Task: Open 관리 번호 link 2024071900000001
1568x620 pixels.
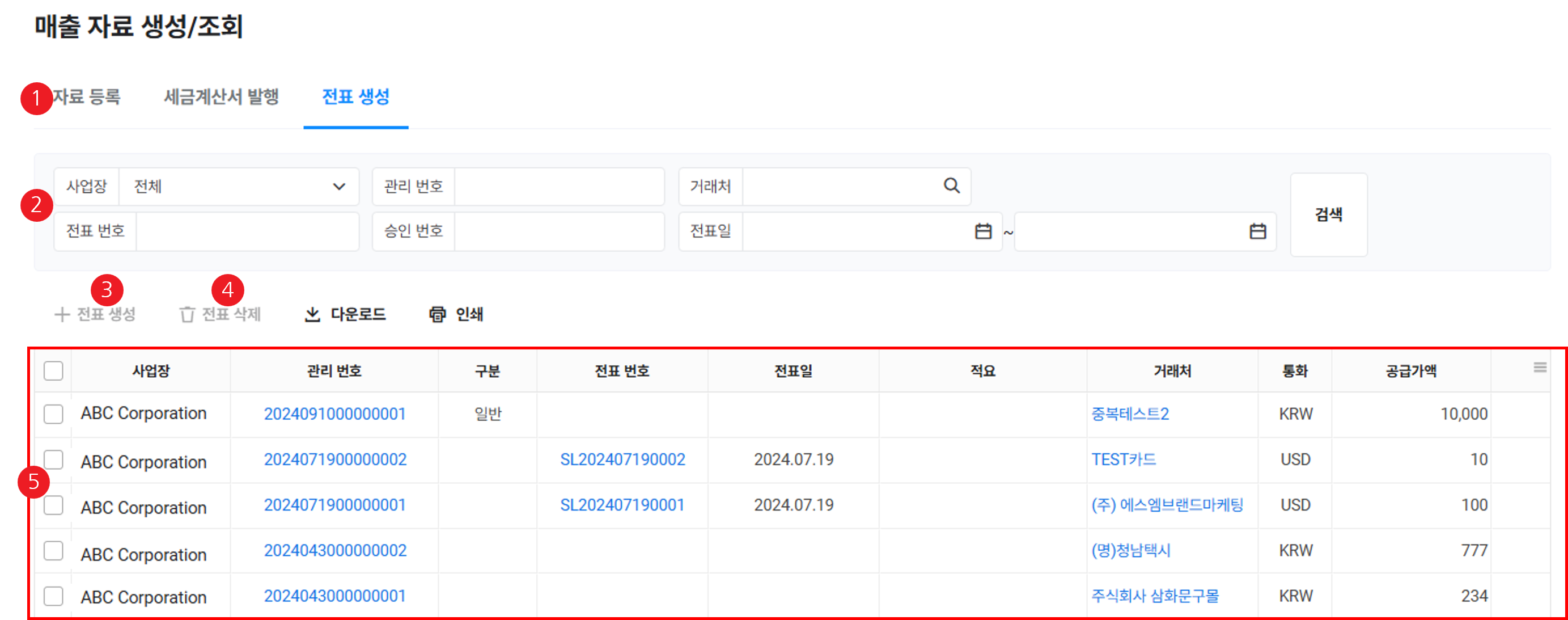Action: 334,505
